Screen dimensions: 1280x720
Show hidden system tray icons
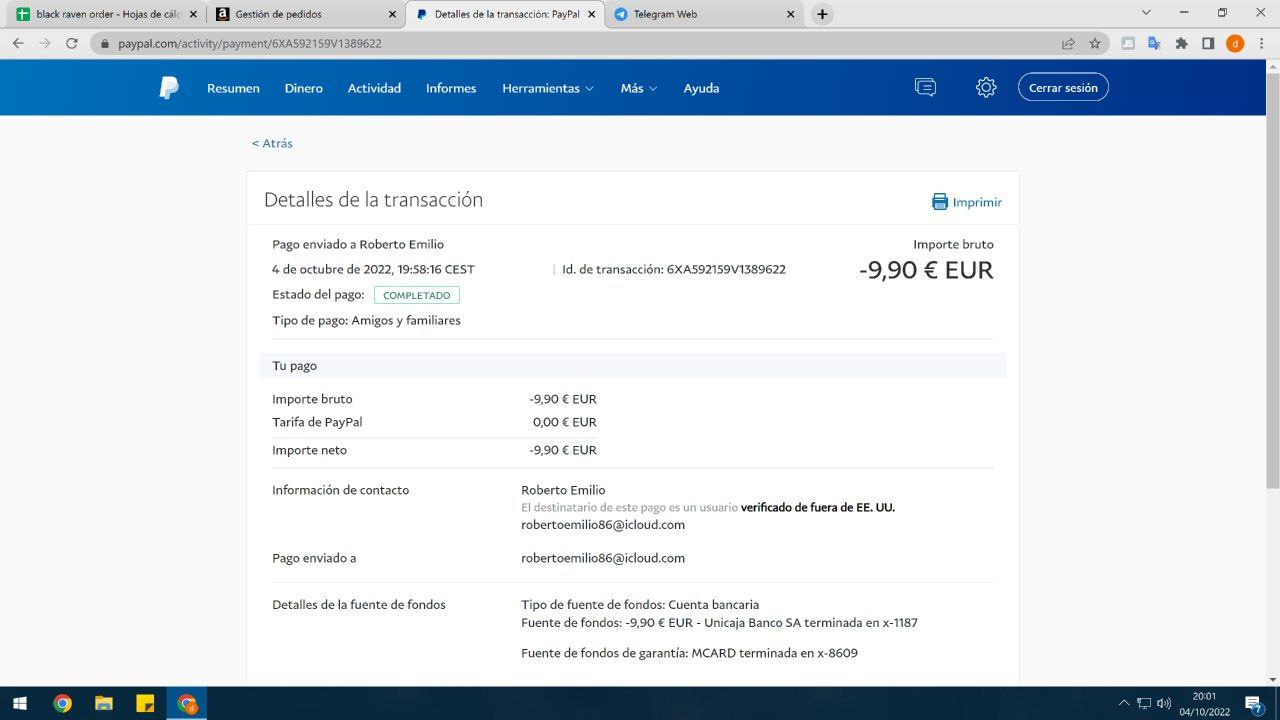pos(1123,703)
